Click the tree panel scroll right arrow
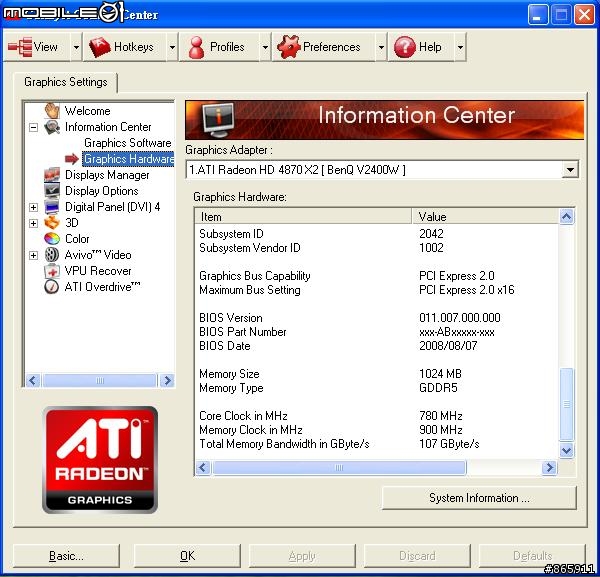The height and width of the screenshot is (577, 600). tap(167, 380)
